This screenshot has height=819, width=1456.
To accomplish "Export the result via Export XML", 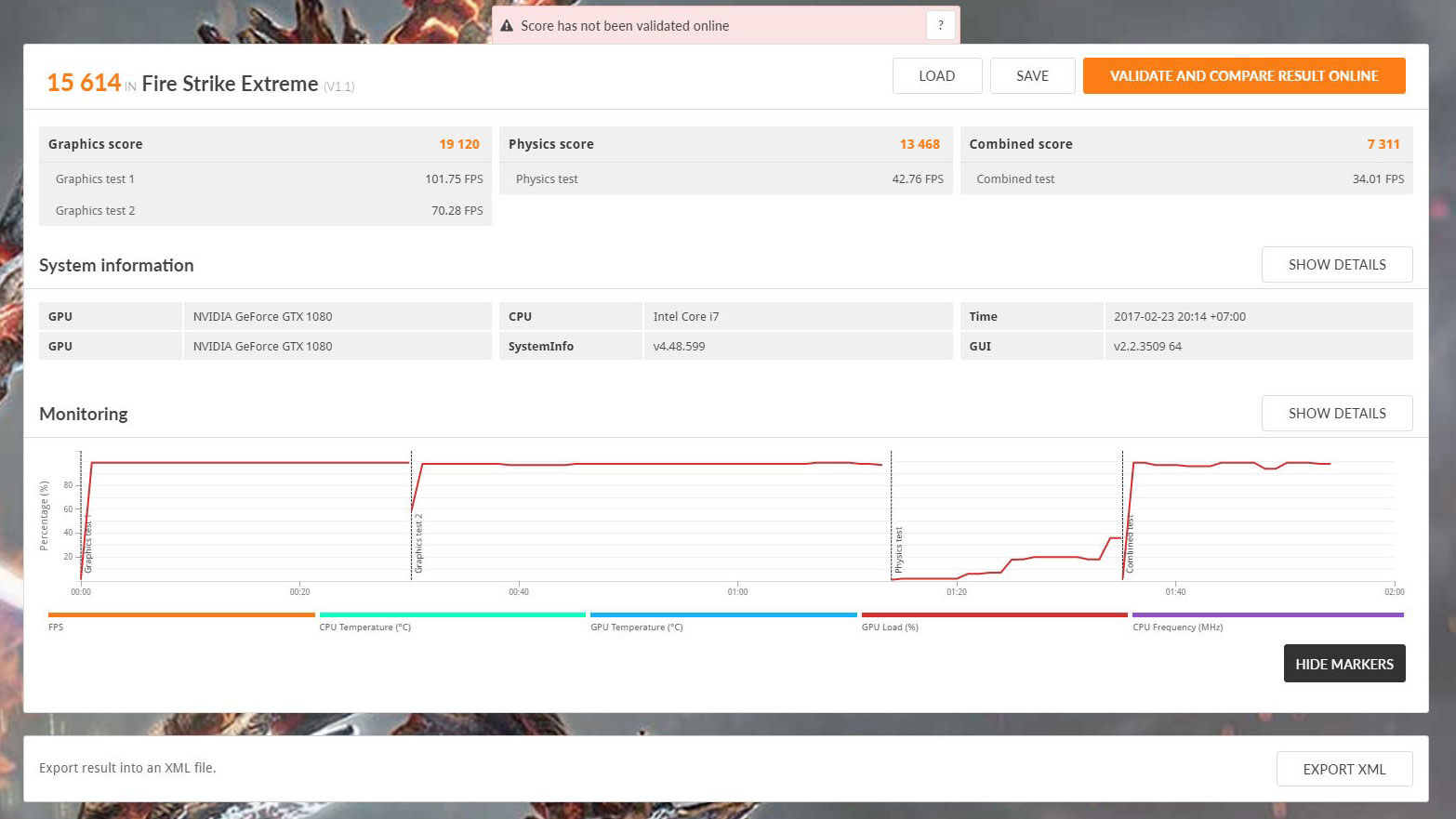I will point(1343,770).
